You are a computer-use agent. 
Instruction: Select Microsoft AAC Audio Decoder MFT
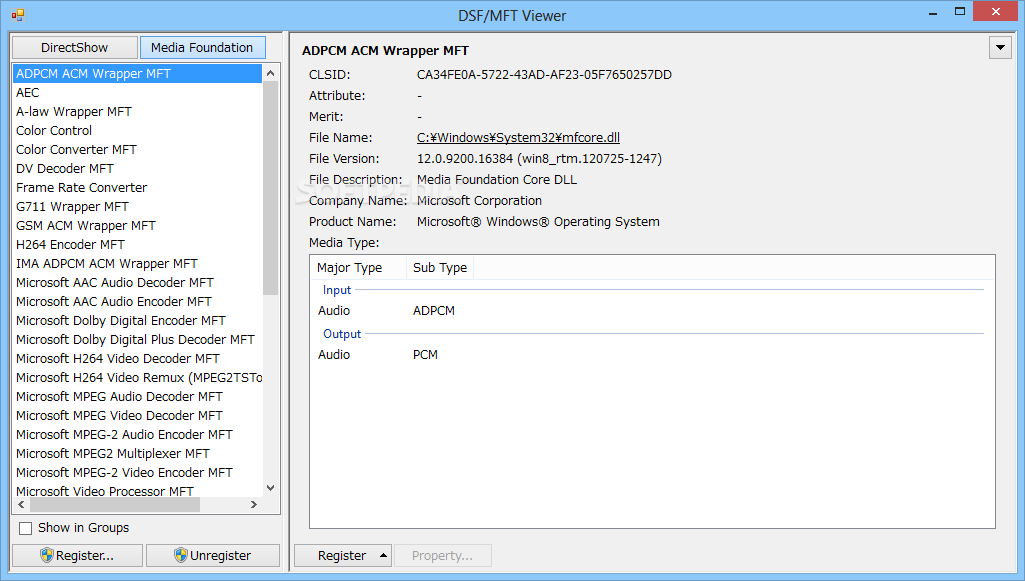tap(137, 282)
